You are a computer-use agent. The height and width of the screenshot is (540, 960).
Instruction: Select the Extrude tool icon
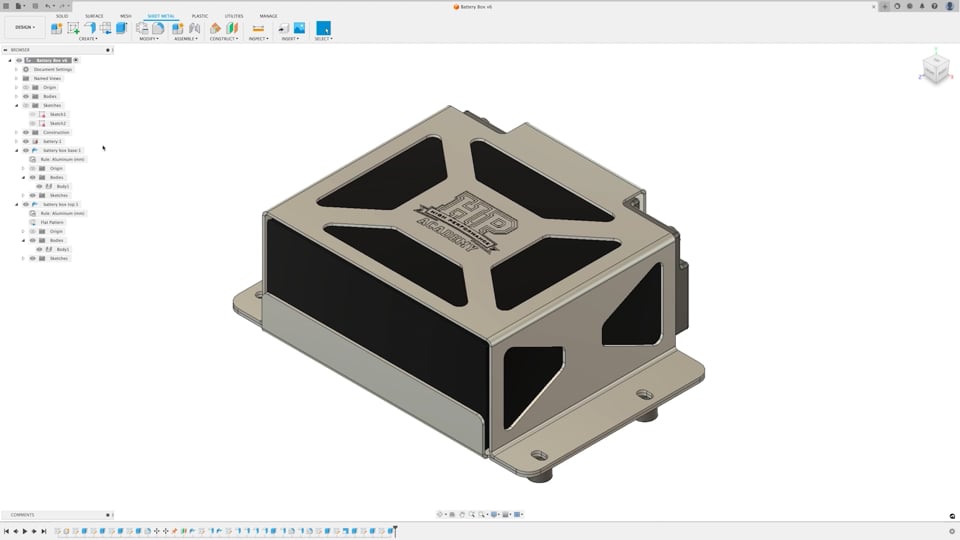coord(121,28)
